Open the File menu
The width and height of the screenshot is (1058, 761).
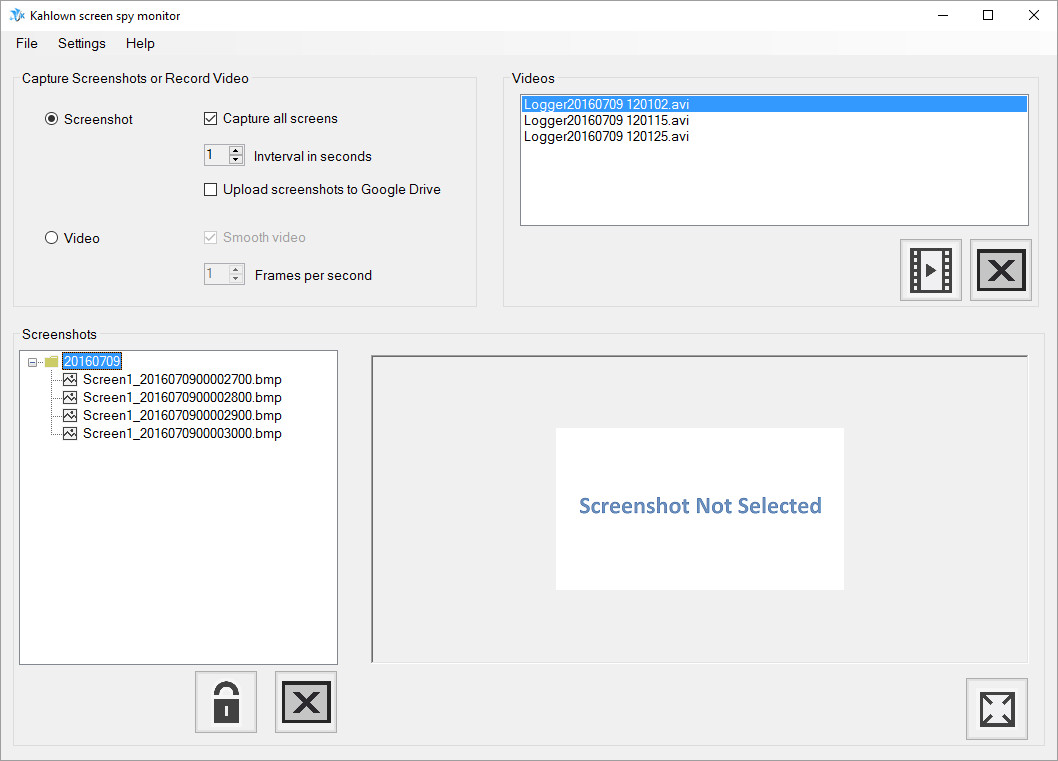27,43
